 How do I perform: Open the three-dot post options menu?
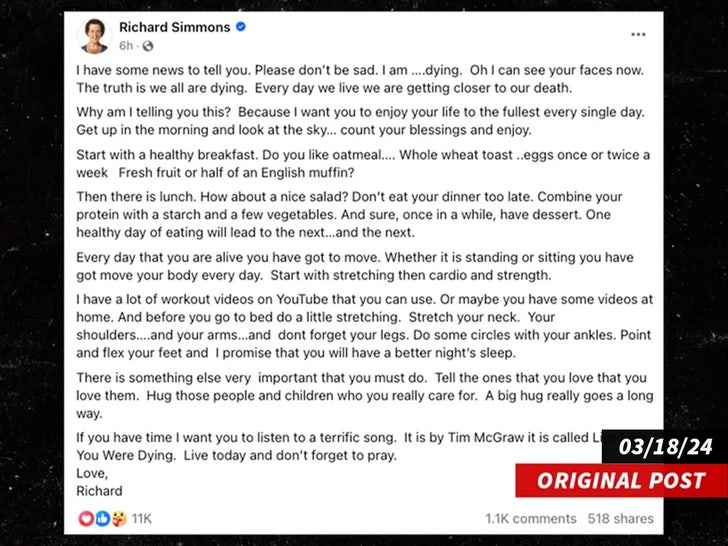(637, 35)
